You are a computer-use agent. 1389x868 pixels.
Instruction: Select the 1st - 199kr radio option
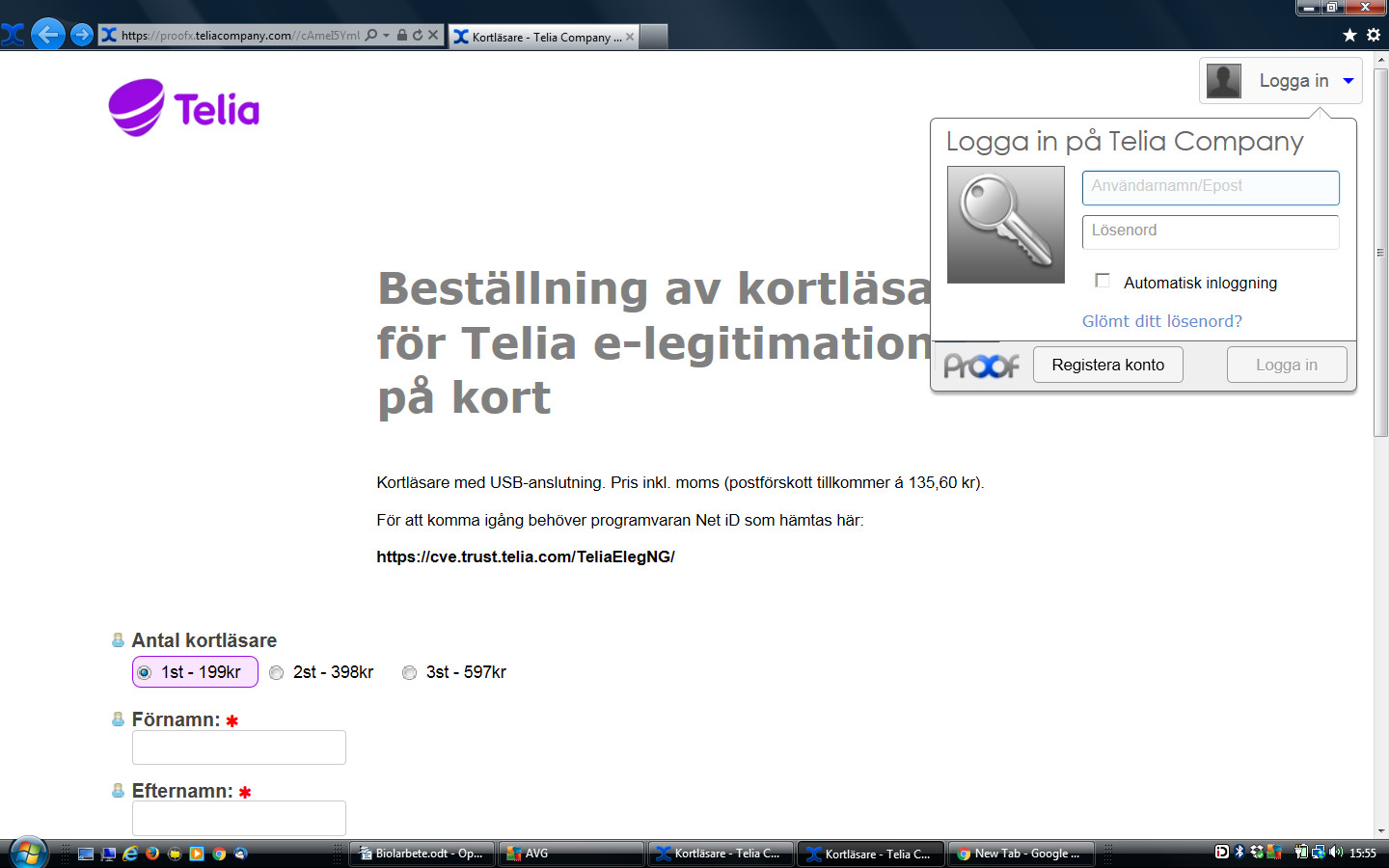pos(145,672)
